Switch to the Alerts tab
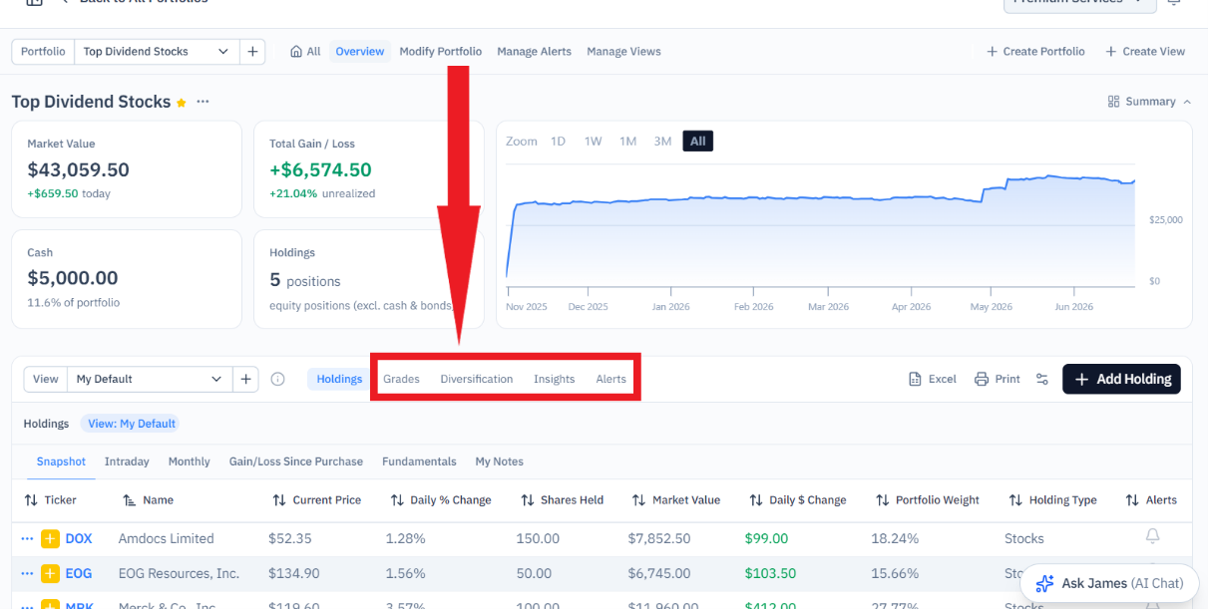 point(611,379)
